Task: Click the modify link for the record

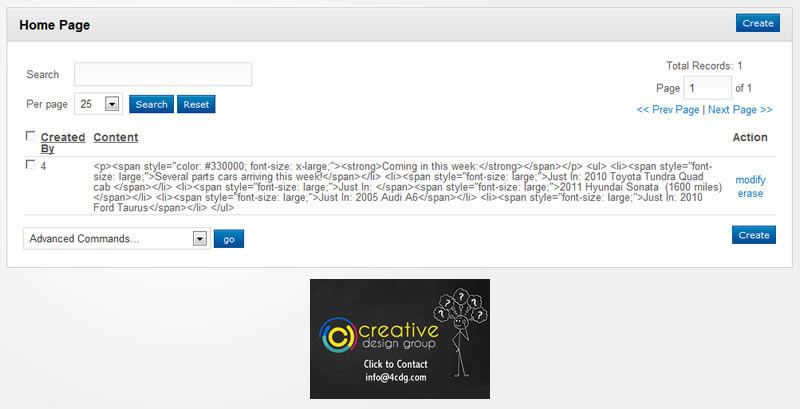Action: point(750,180)
